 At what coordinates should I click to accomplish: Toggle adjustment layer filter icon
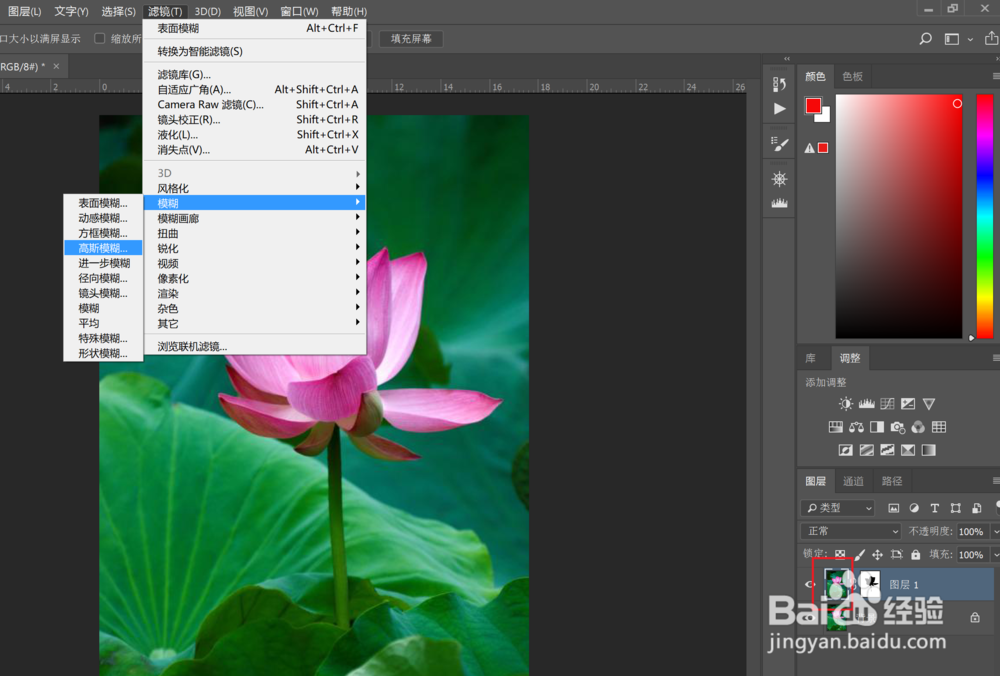pos(914,508)
